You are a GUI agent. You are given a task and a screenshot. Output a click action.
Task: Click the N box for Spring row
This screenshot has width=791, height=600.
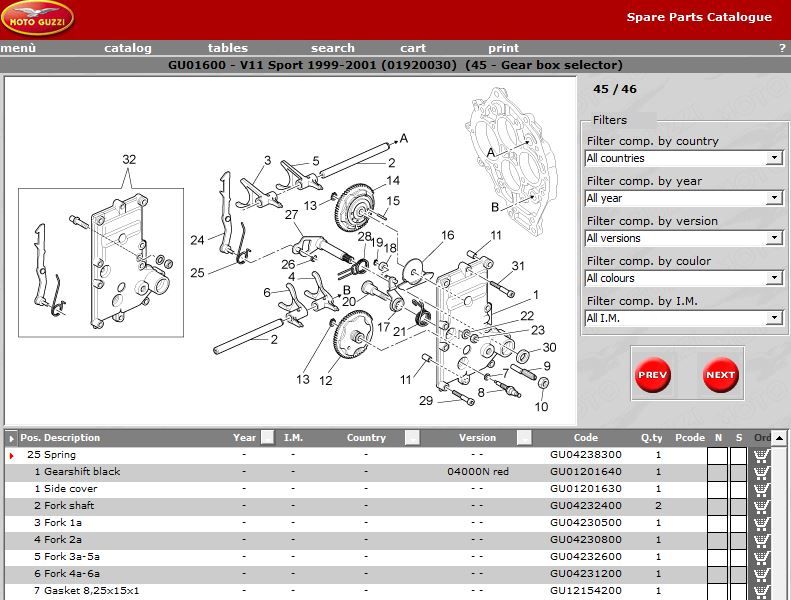coord(717,456)
